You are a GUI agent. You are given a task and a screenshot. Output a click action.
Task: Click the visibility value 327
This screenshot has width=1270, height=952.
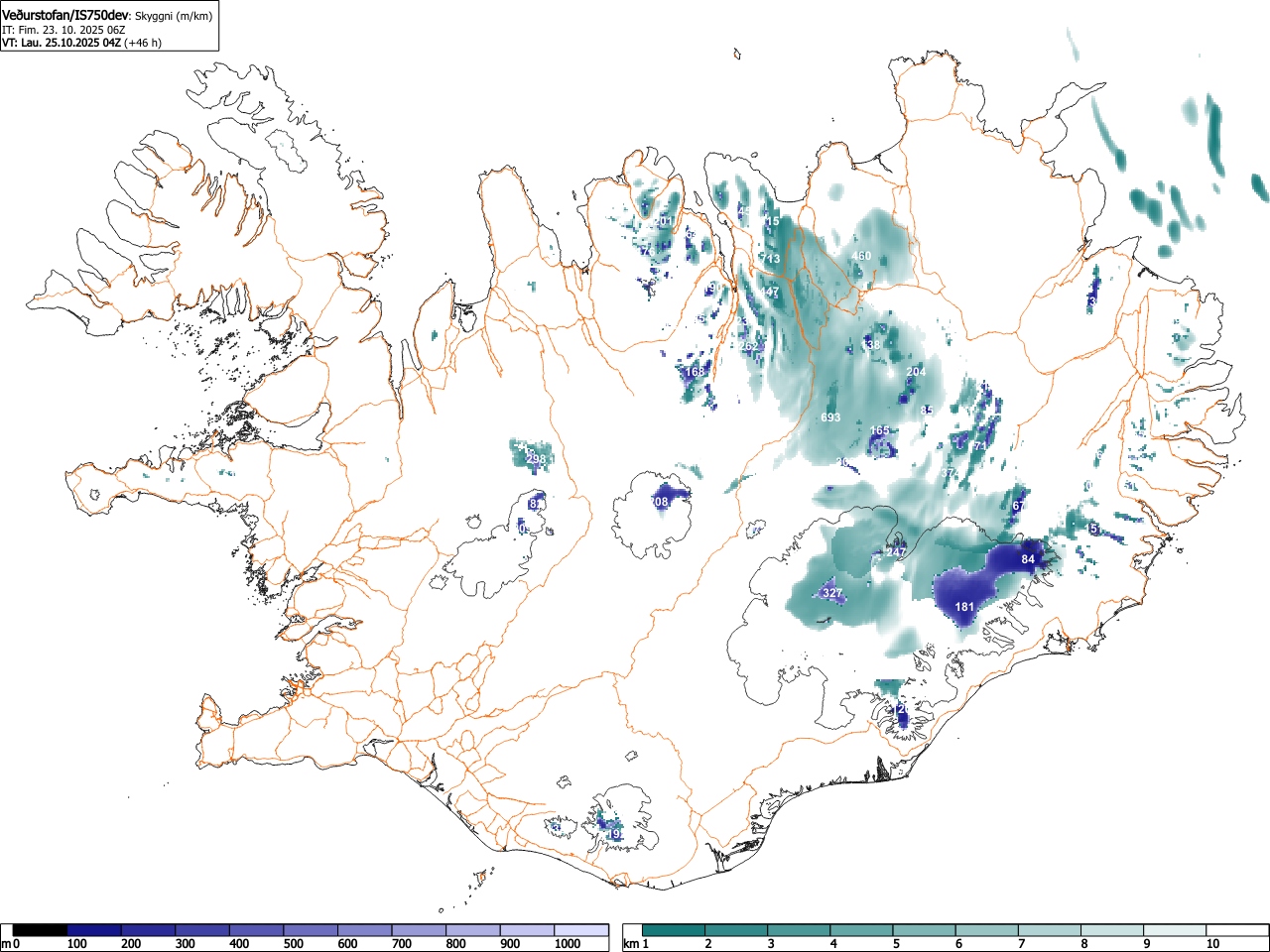point(832,593)
